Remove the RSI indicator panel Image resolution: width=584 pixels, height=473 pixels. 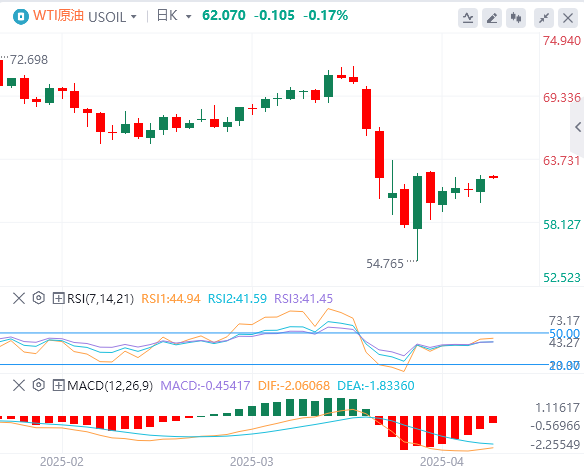19,298
